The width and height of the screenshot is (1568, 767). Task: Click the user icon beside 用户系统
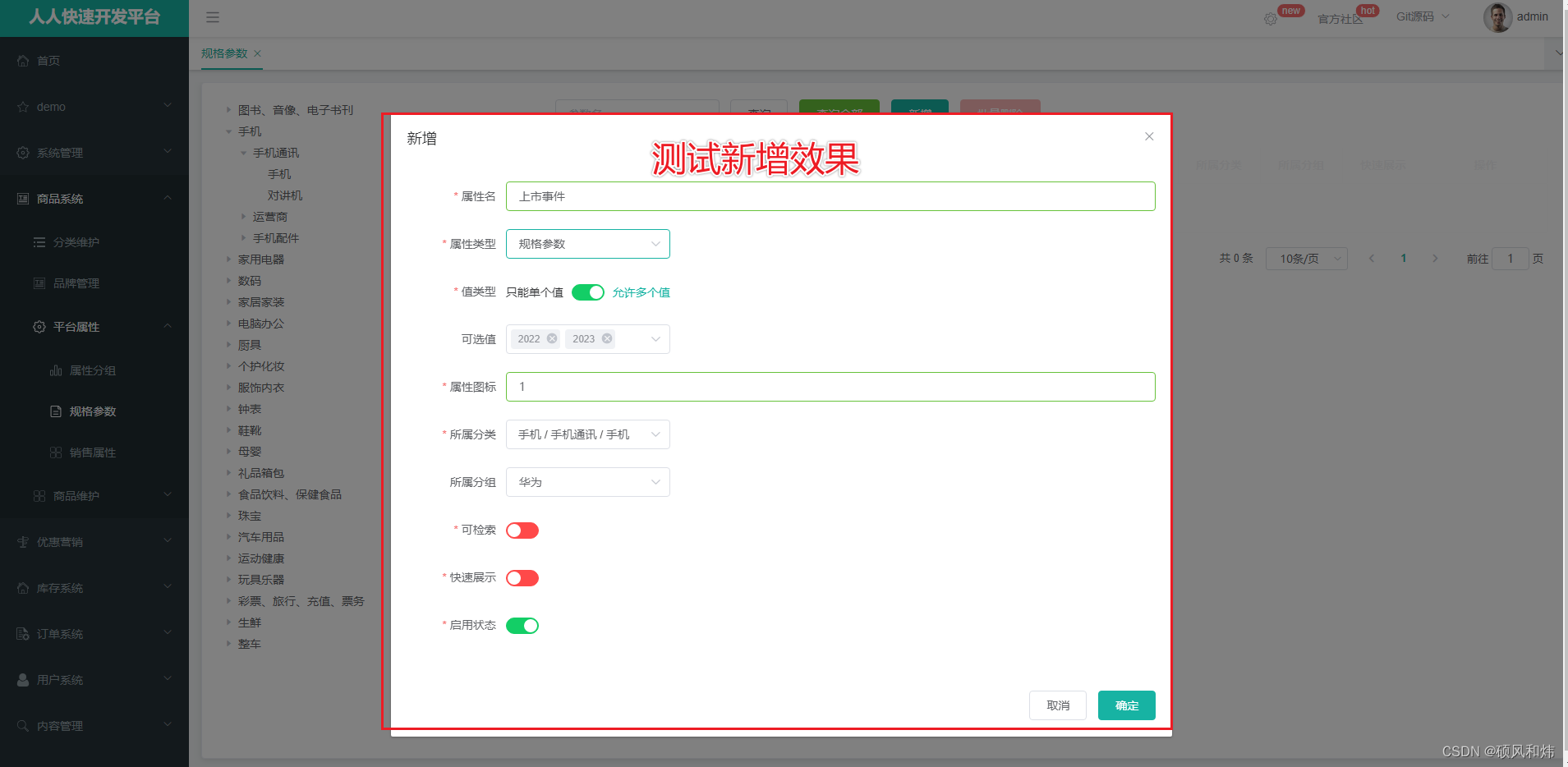[x=23, y=680]
